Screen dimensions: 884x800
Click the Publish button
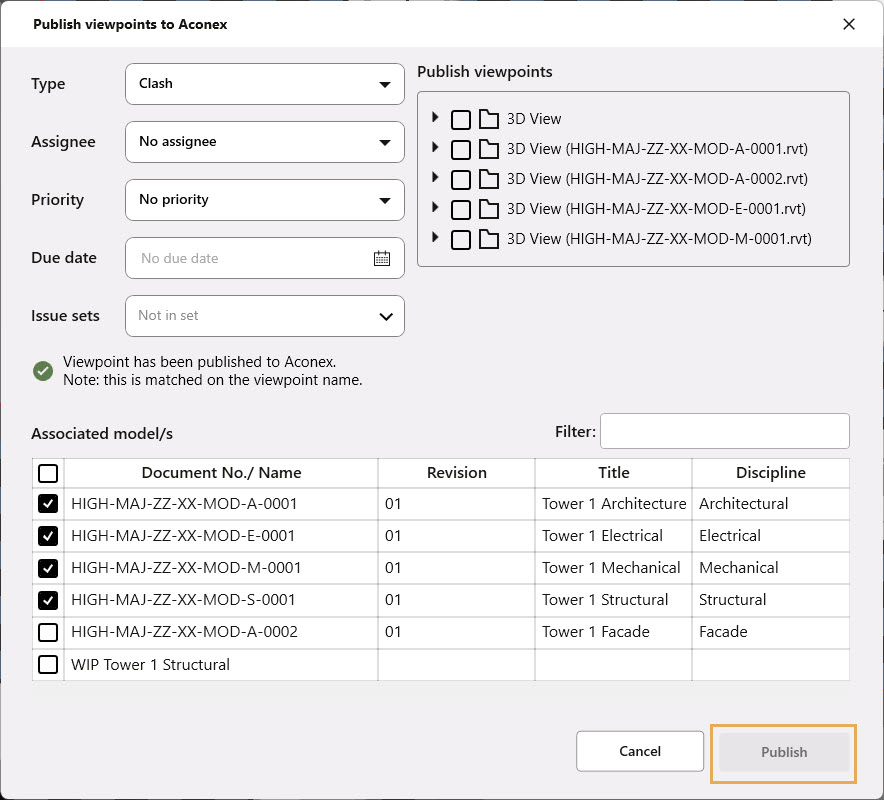pyautogui.click(x=784, y=752)
